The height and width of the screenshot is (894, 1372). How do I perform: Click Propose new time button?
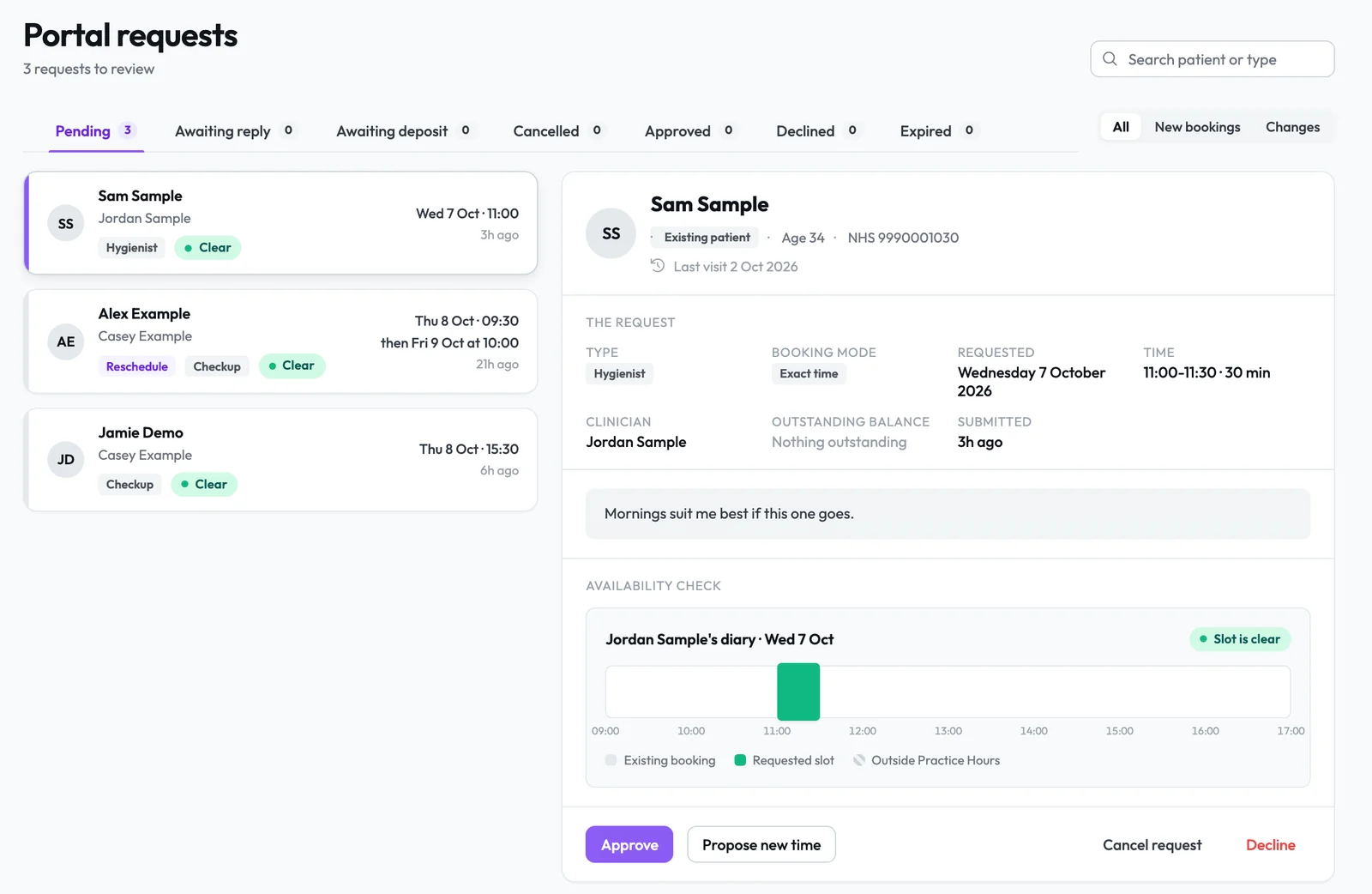point(761,845)
